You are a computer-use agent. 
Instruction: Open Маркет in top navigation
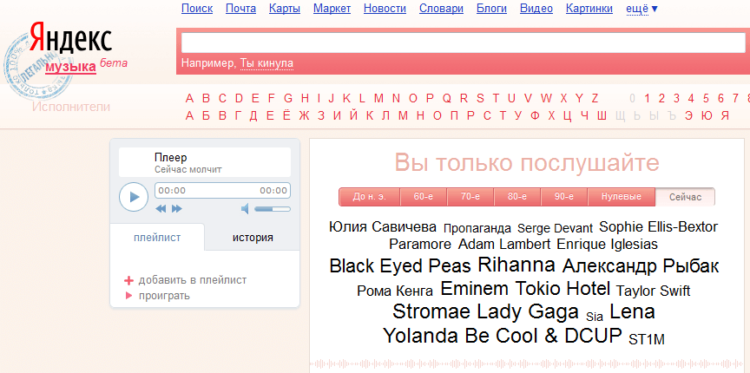tap(332, 9)
